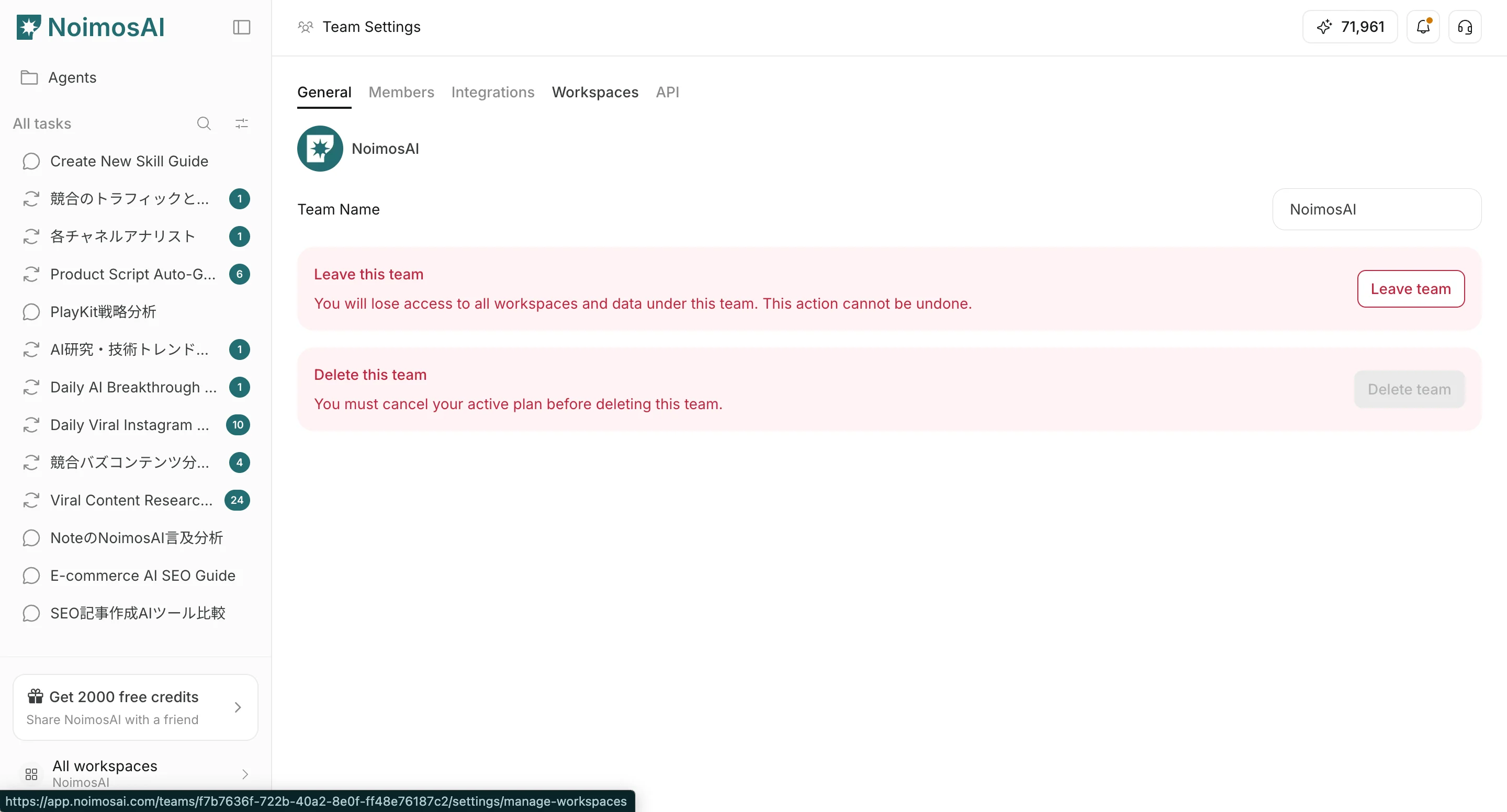The height and width of the screenshot is (812, 1507).
Task: Open notifications bell icon
Action: [x=1423, y=27]
